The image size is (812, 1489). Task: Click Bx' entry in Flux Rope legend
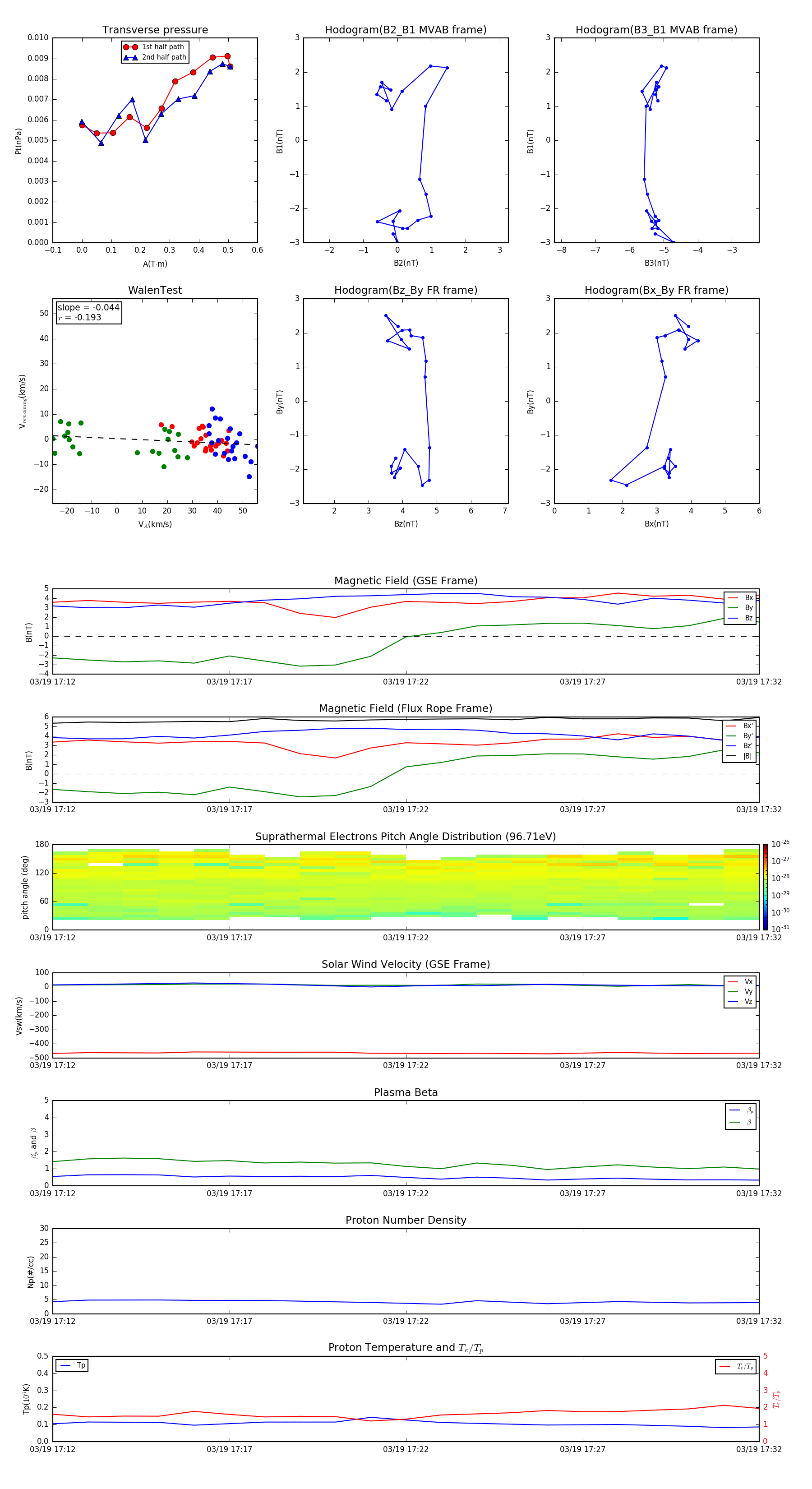[739, 726]
